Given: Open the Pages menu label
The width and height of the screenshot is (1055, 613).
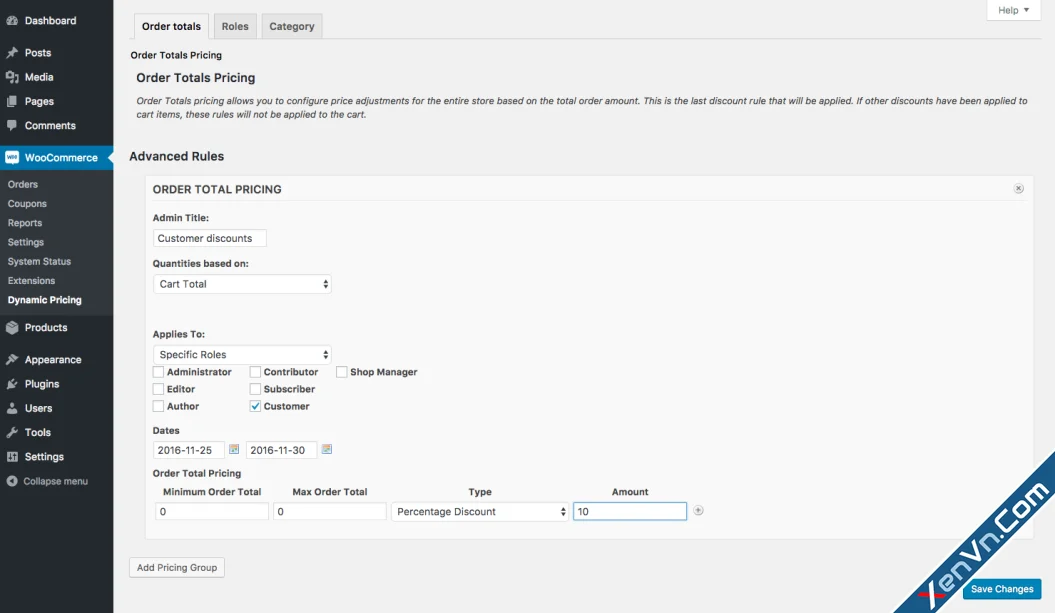Looking at the screenshot, I should [39, 101].
